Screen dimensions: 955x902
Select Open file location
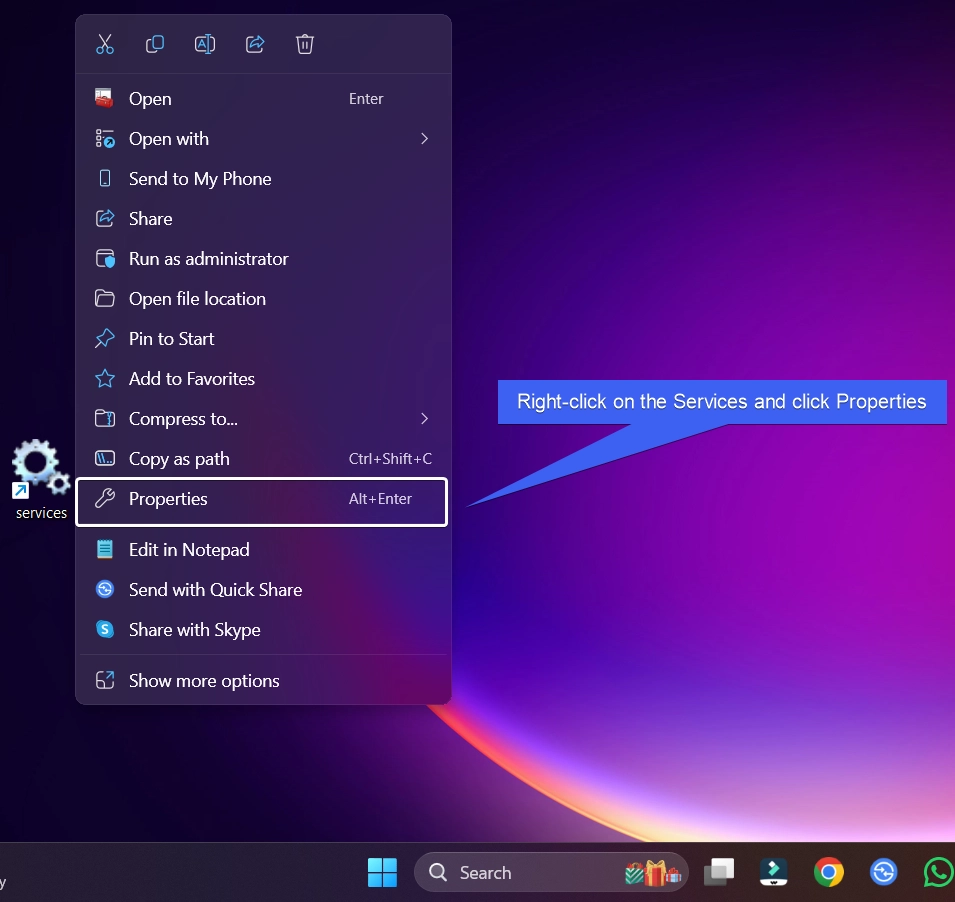(263, 299)
